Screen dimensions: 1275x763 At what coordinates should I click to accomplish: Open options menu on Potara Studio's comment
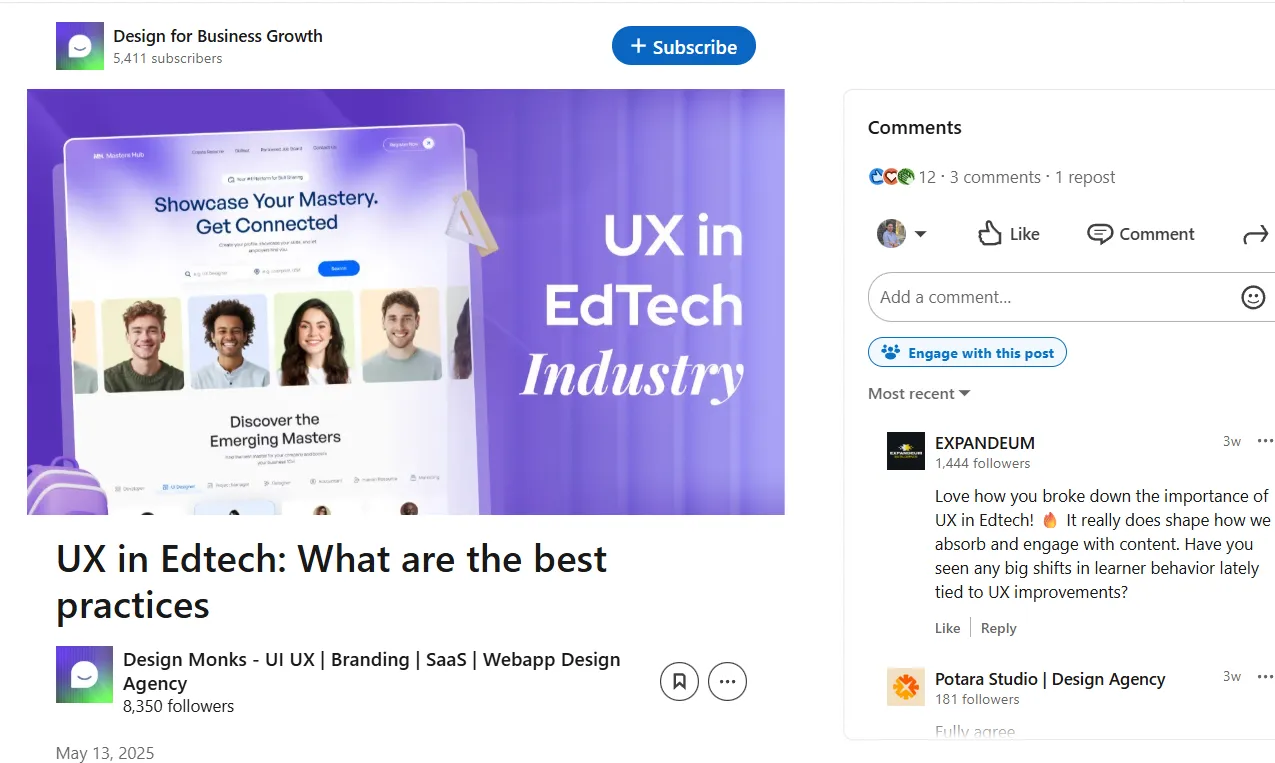(x=1265, y=676)
